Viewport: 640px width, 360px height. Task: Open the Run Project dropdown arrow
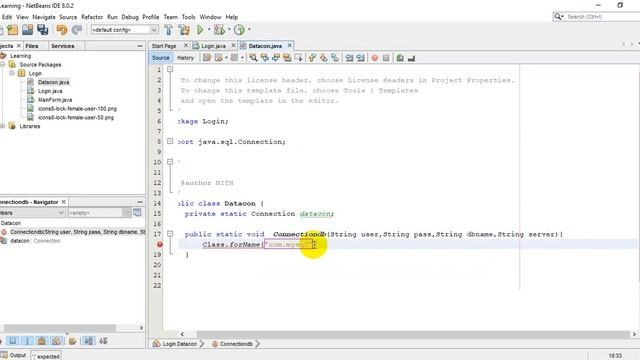(x=209, y=30)
